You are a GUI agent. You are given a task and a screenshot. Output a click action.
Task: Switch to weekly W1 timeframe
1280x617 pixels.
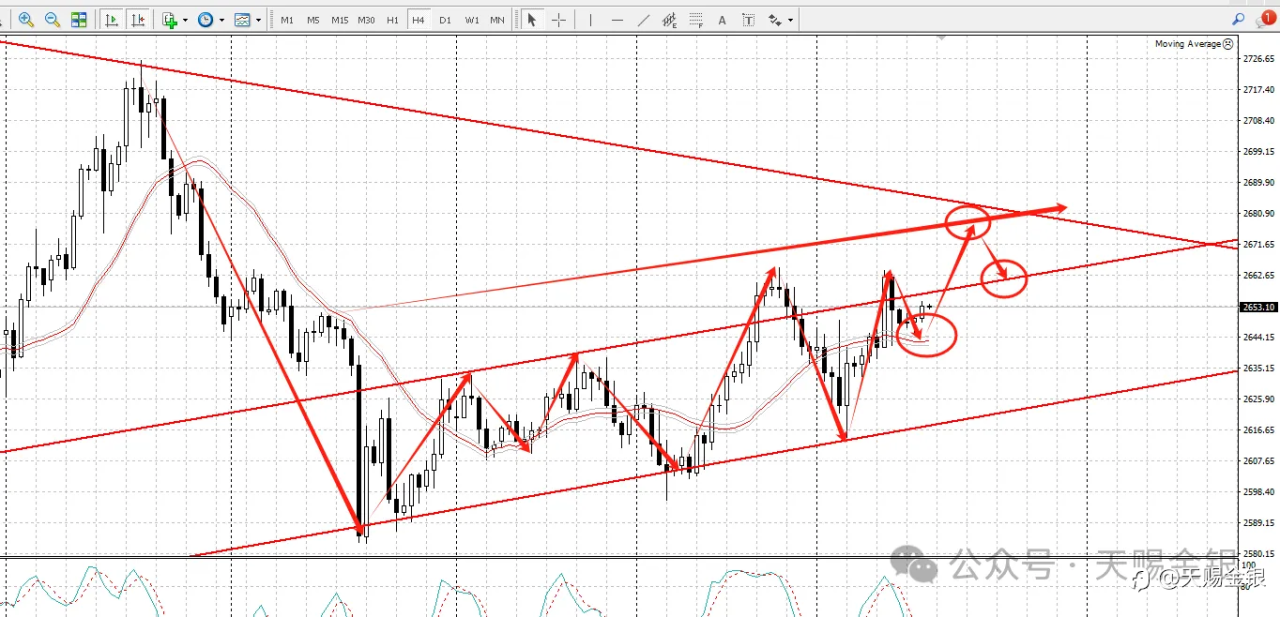pos(471,20)
